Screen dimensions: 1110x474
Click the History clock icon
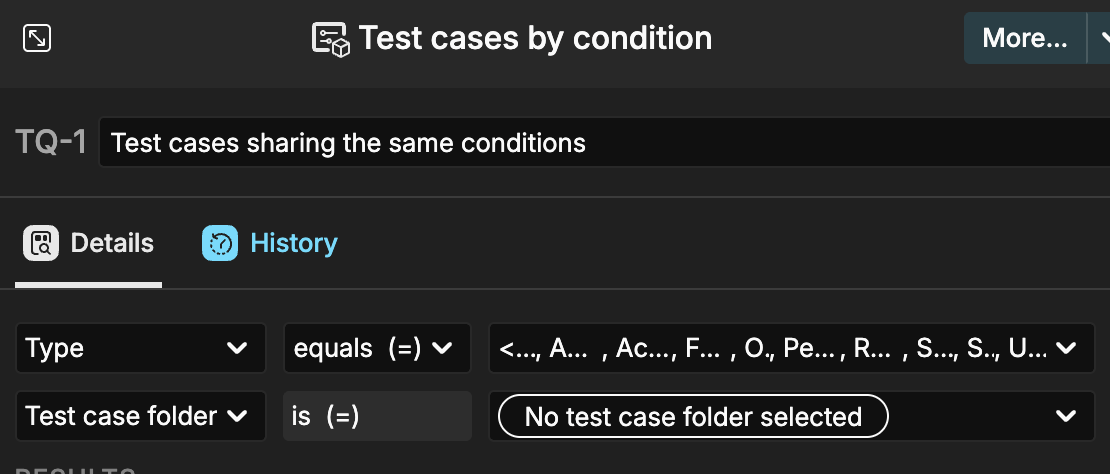pos(219,243)
